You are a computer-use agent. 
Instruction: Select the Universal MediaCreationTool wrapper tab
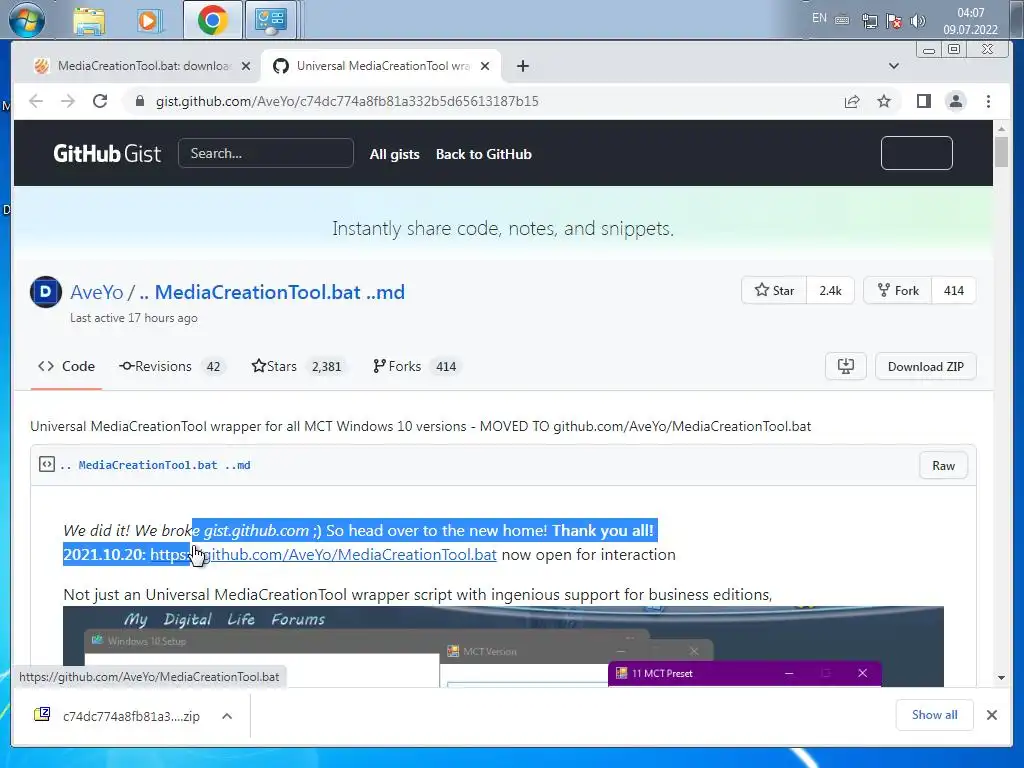(381, 66)
